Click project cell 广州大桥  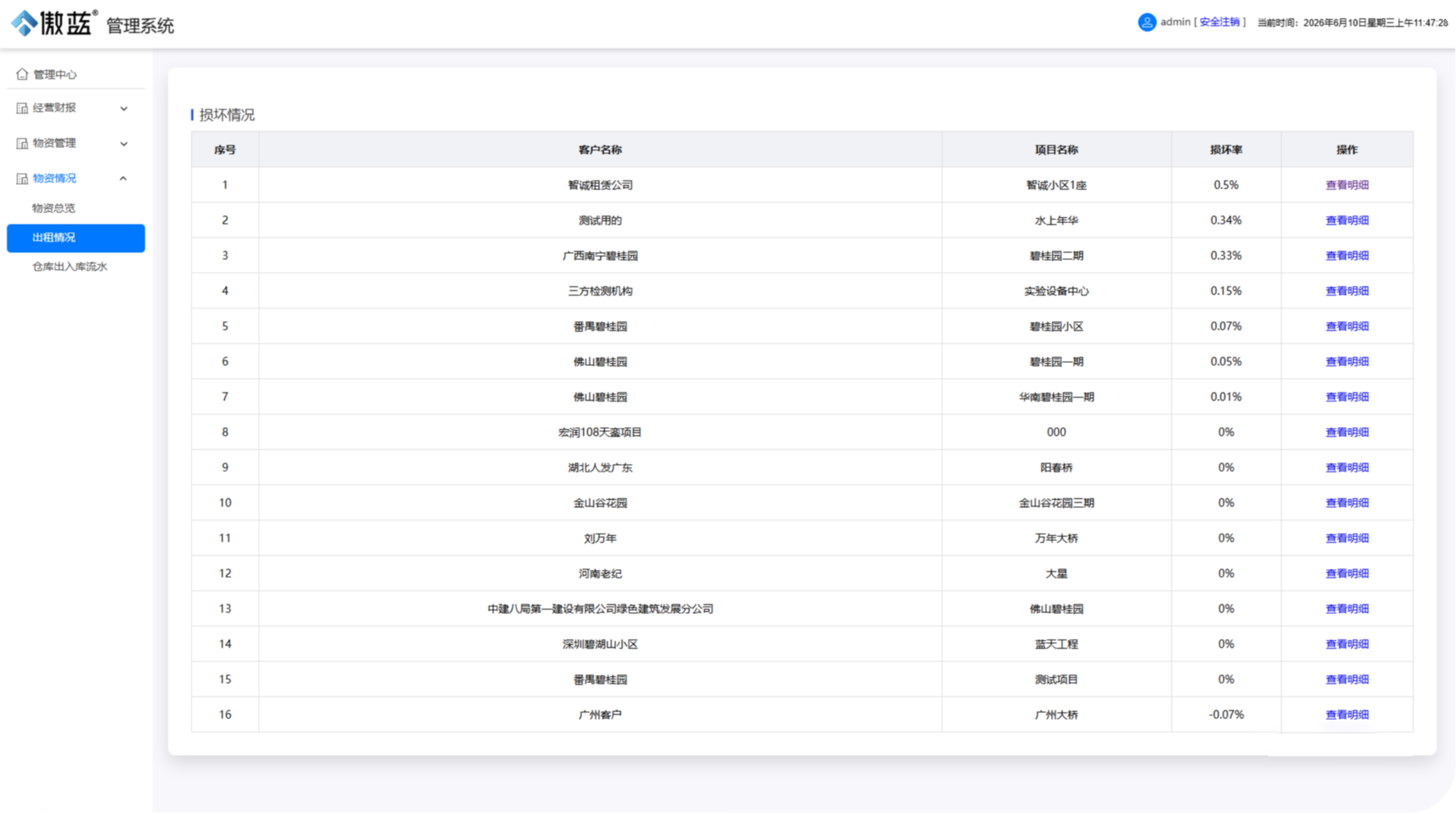[x=1056, y=715]
